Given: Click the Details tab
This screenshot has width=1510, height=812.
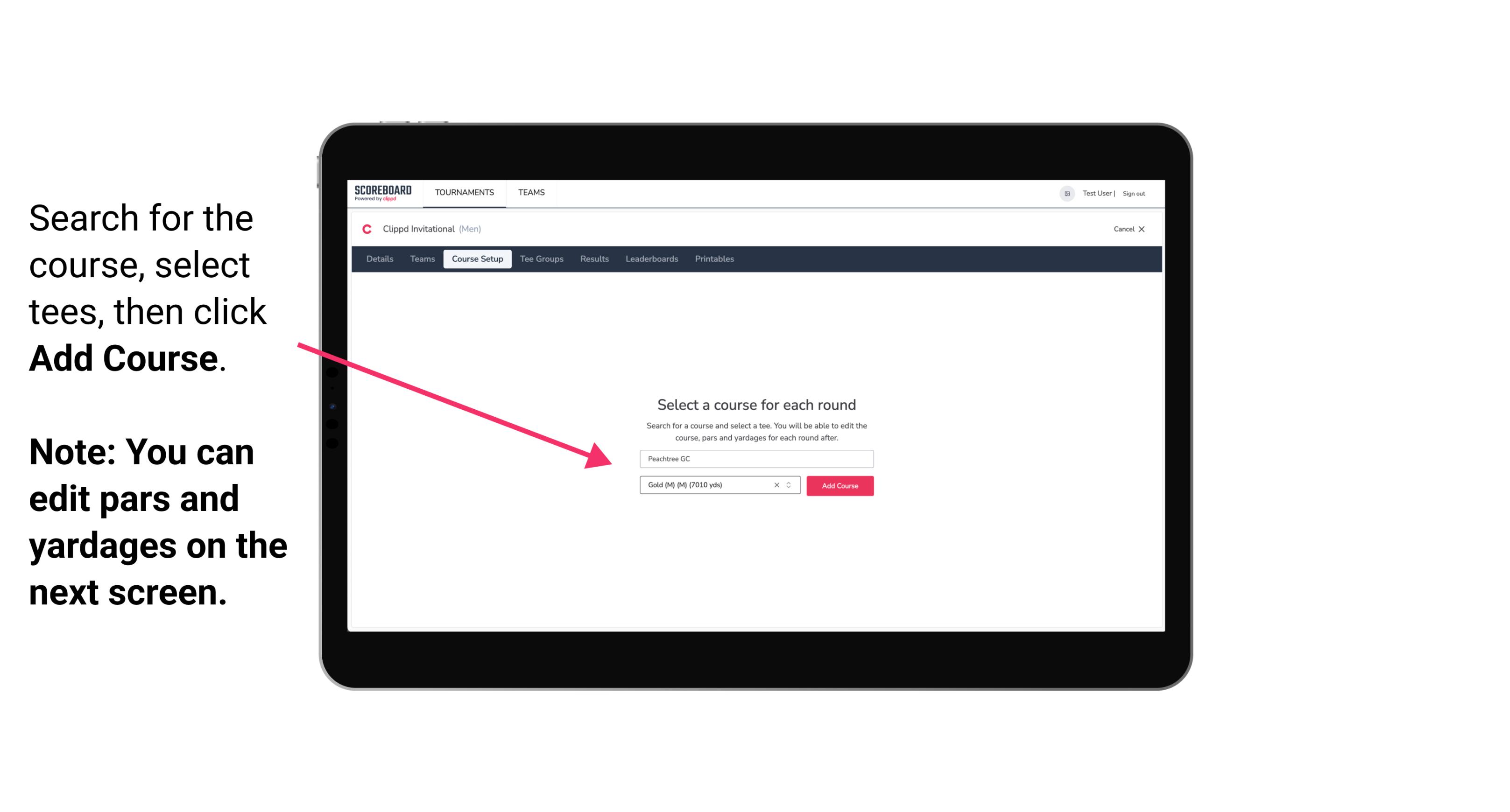Looking at the screenshot, I should pyautogui.click(x=378, y=259).
